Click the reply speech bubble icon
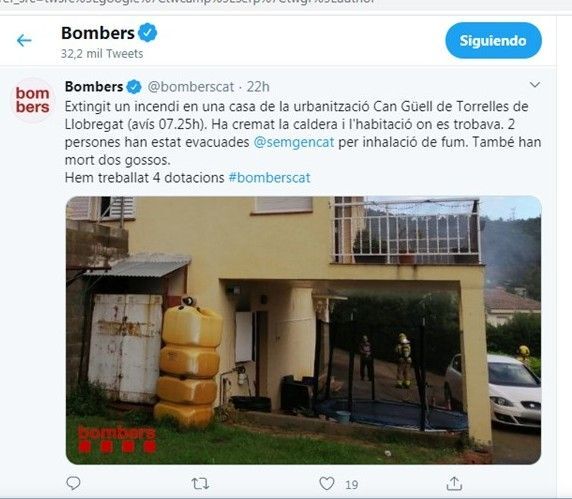Viewport: 572px width, 499px height. [x=73, y=483]
